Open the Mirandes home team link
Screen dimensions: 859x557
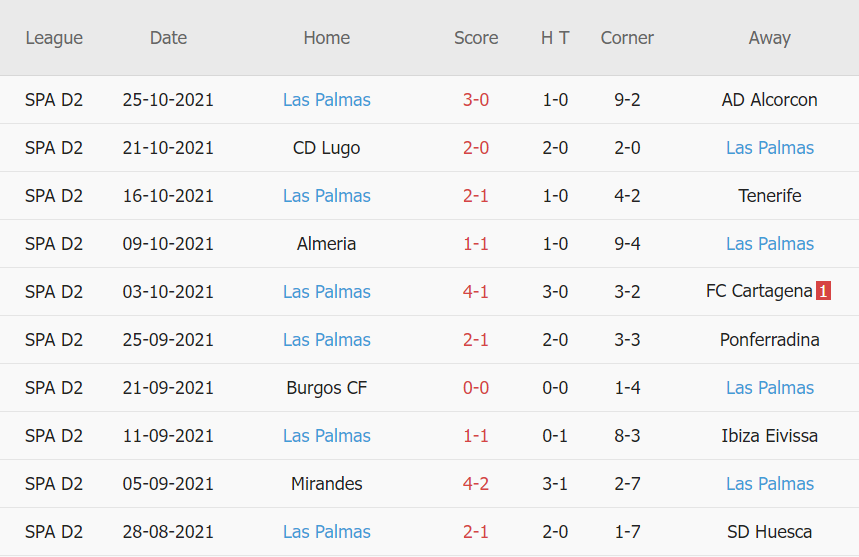coord(326,484)
